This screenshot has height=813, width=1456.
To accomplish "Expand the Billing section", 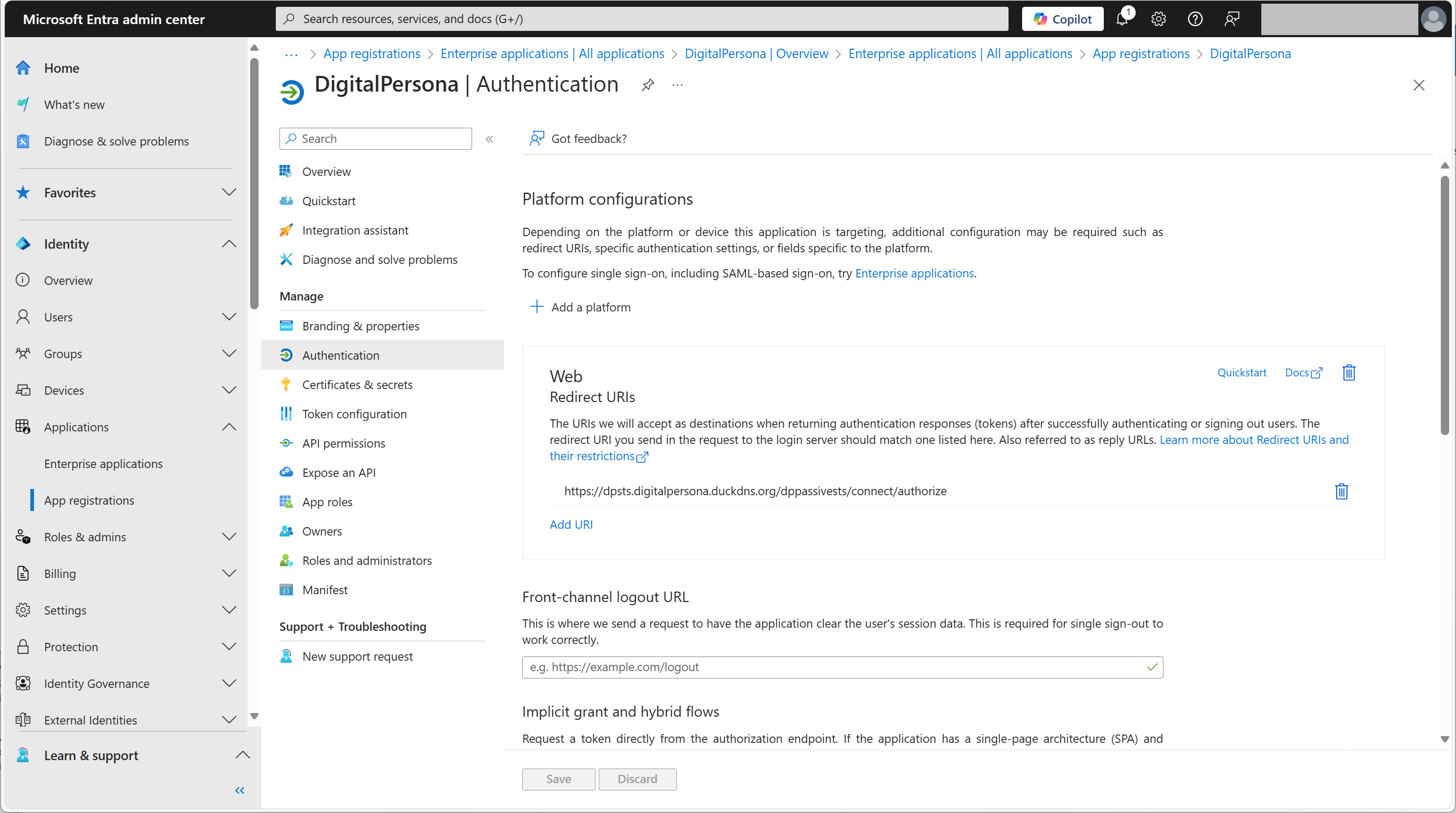I will coord(229,573).
